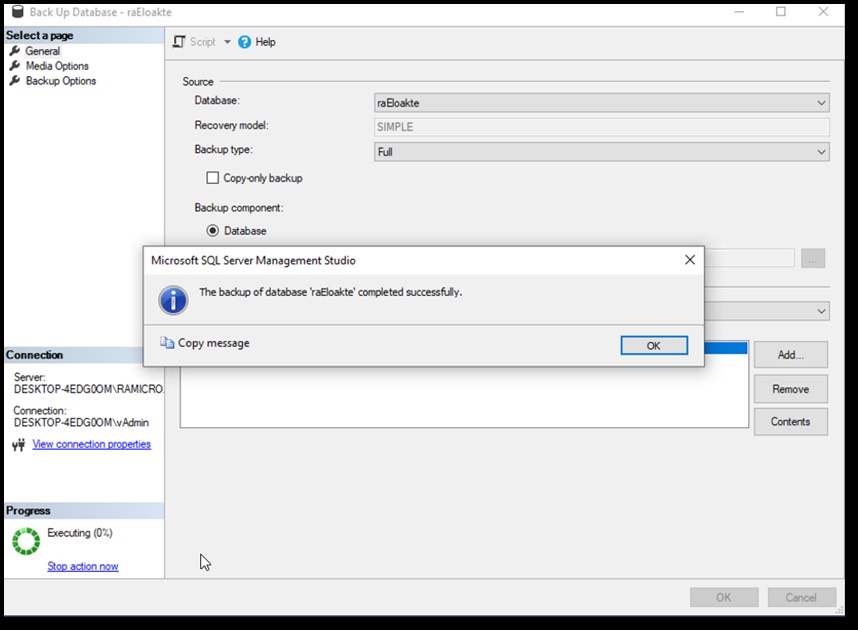Click the Remove destination button
Screen dimensions: 858x630
coord(791,389)
